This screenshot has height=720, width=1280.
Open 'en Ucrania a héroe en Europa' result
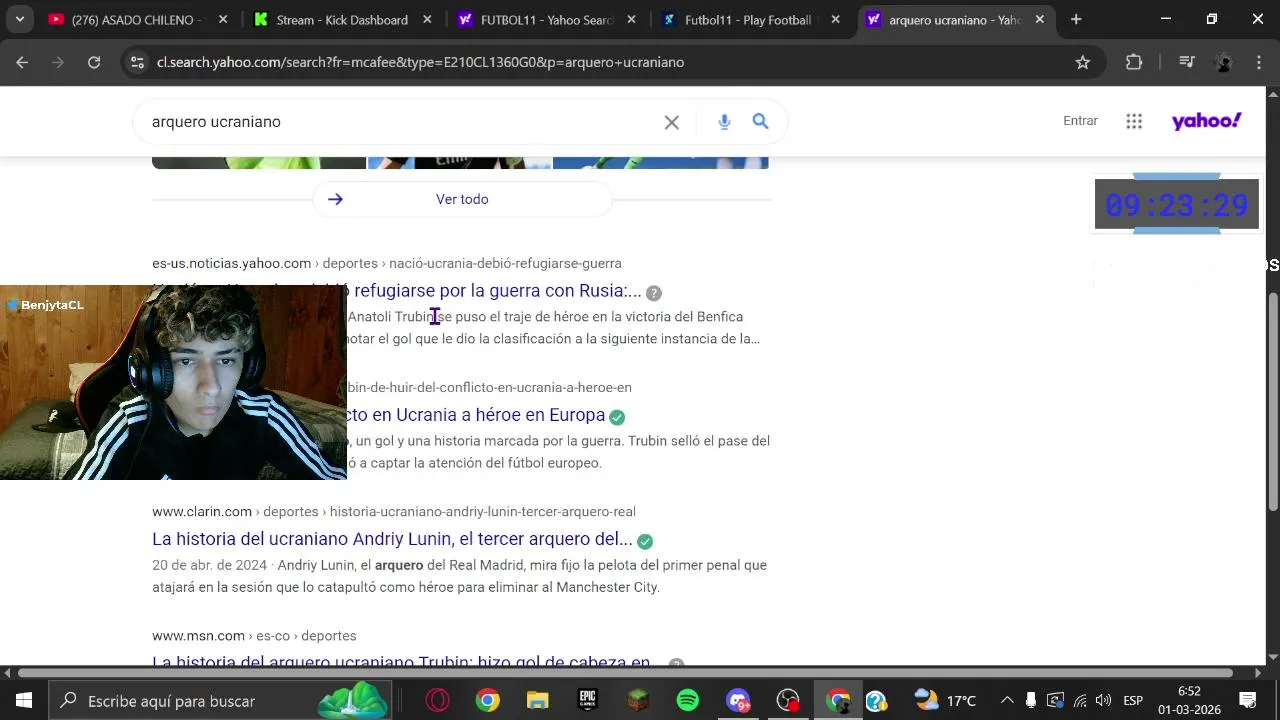coord(476,415)
